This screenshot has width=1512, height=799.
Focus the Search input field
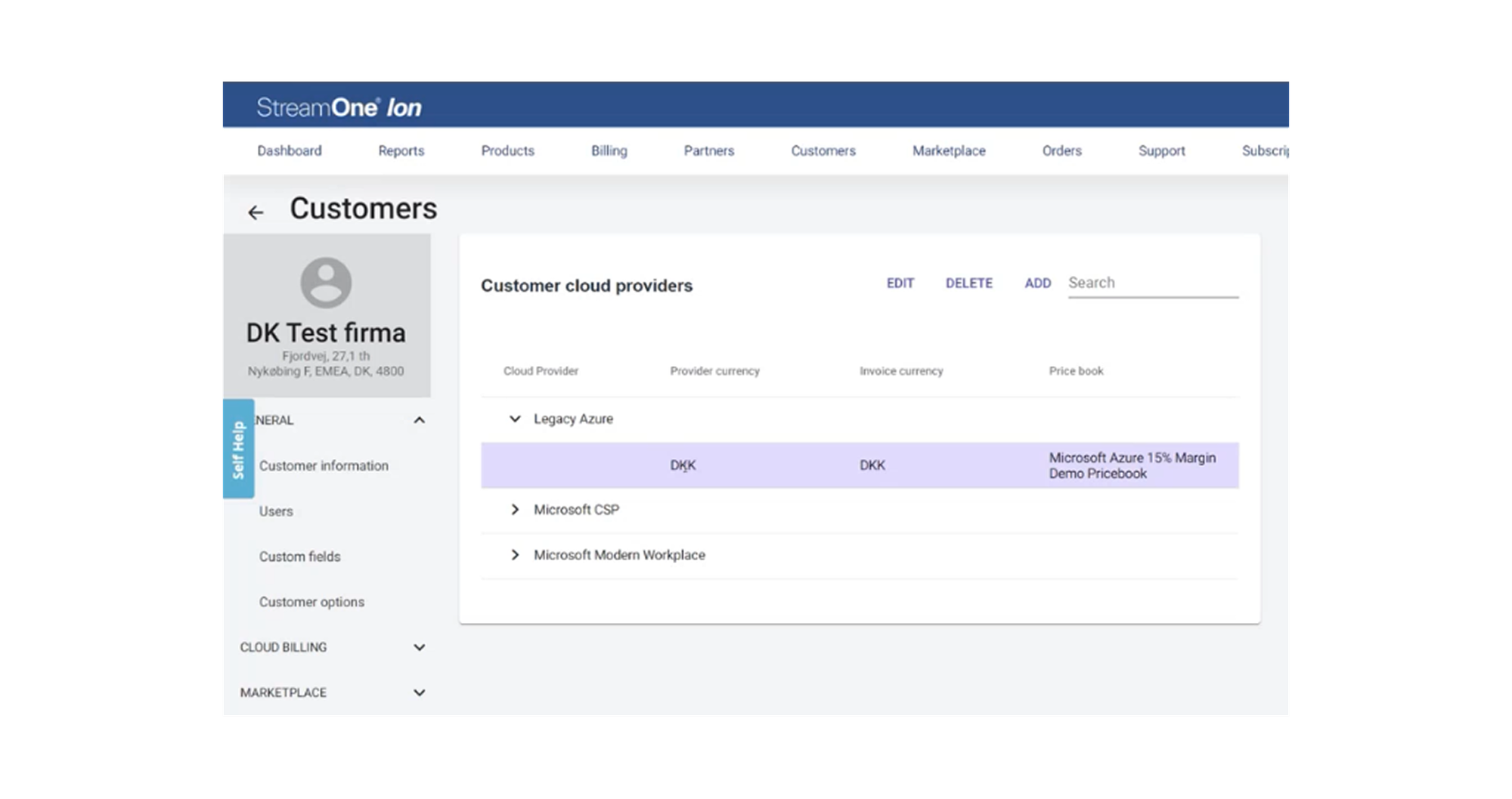[x=1153, y=283]
